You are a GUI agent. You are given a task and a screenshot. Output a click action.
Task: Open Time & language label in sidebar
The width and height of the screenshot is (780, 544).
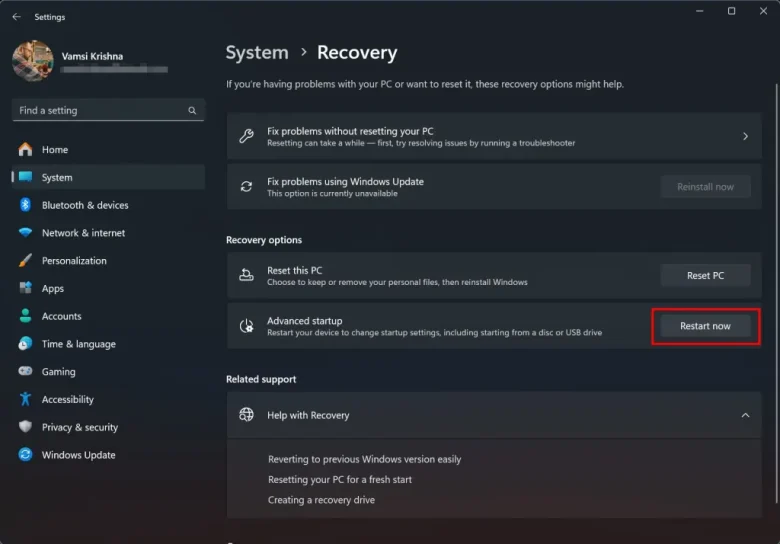tap(79, 344)
